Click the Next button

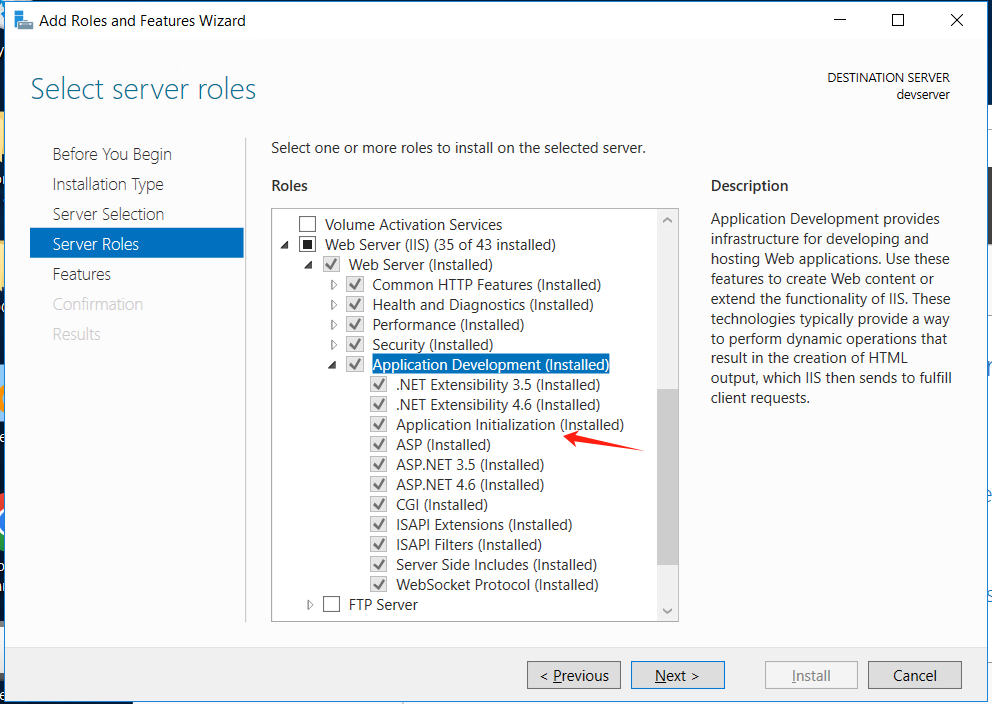tap(678, 676)
